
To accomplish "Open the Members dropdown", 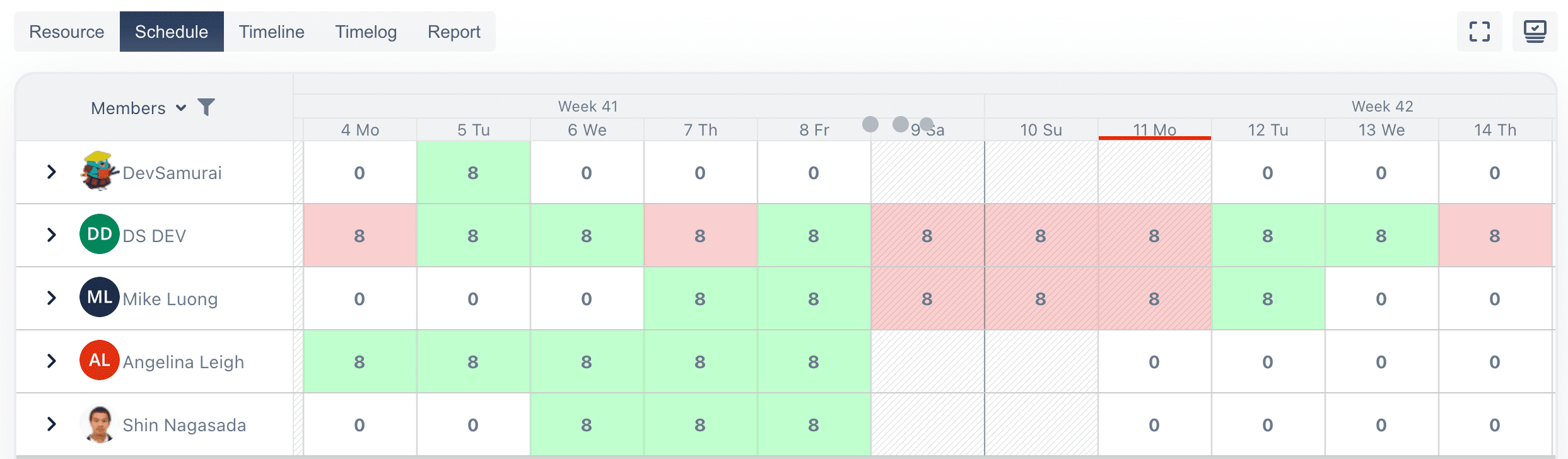I will 139,108.
